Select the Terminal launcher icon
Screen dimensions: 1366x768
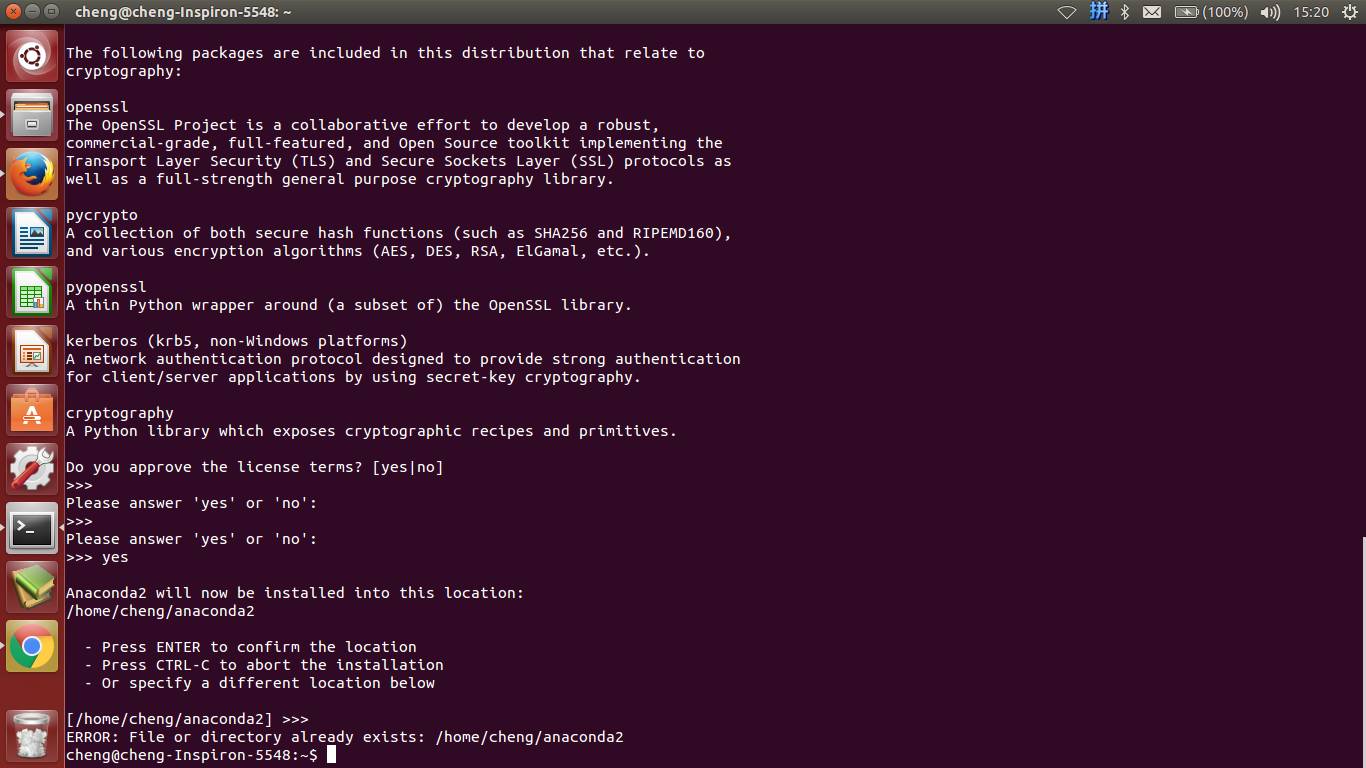click(32, 528)
